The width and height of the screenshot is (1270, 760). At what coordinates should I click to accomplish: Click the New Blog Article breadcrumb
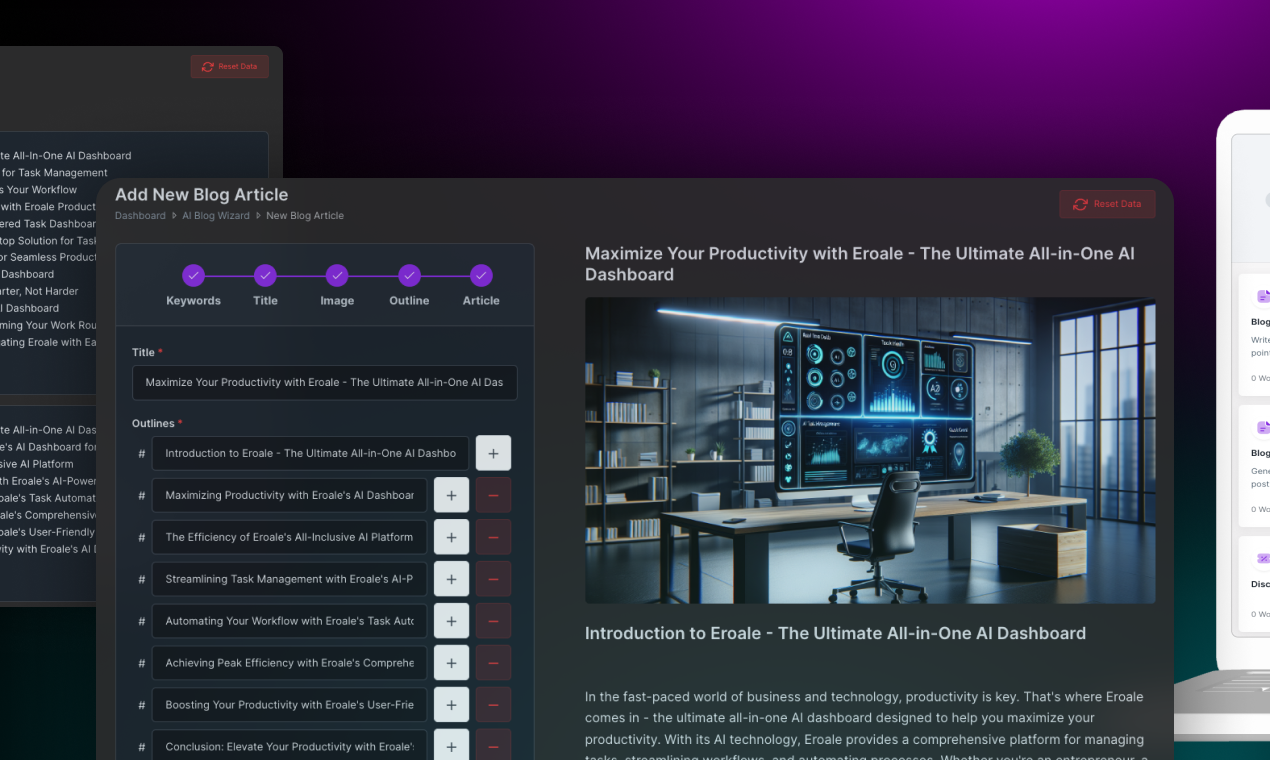pyautogui.click(x=305, y=216)
